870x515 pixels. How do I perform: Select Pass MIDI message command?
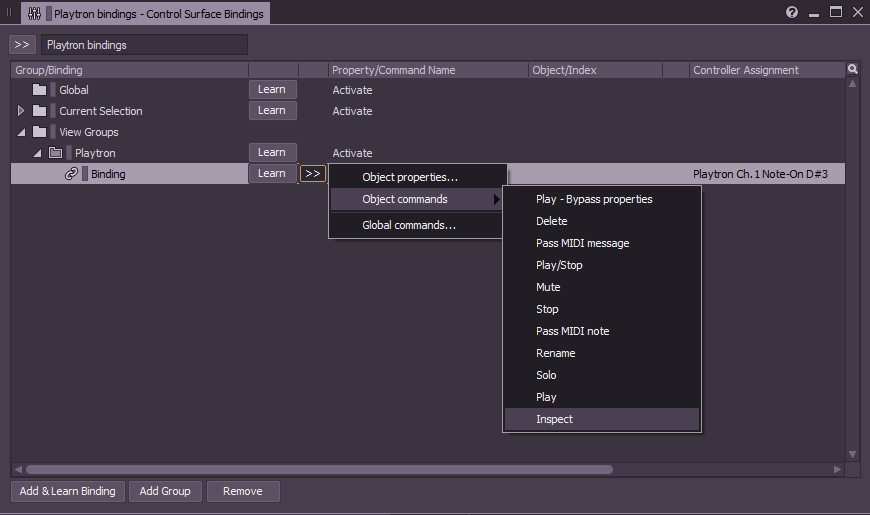coord(602,243)
